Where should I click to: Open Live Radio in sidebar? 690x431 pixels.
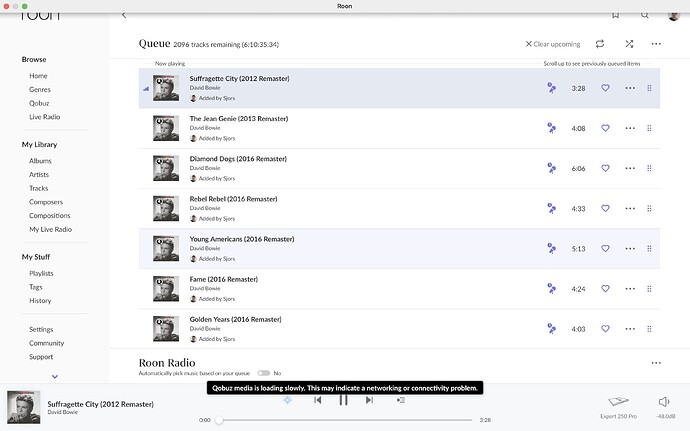[x=44, y=117]
